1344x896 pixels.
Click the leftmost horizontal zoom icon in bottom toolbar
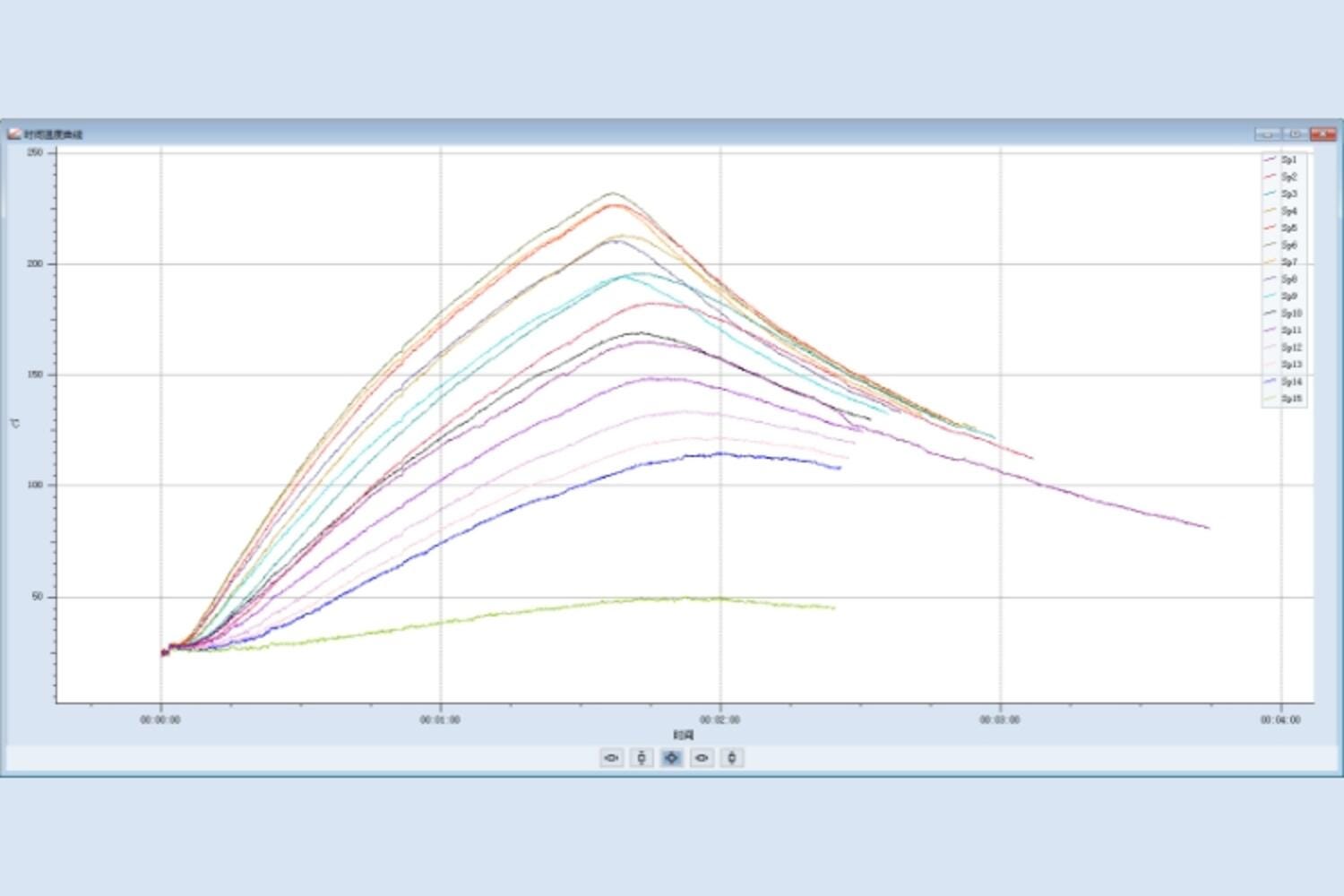[x=612, y=758]
